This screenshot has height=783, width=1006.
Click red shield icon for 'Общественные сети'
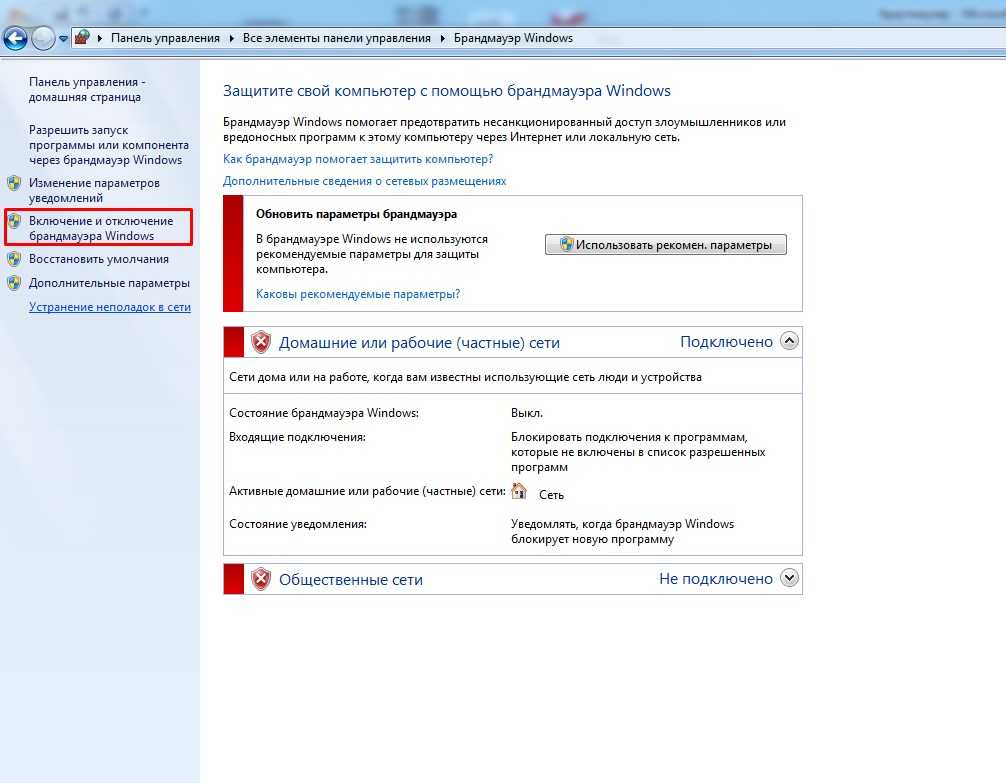point(261,579)
